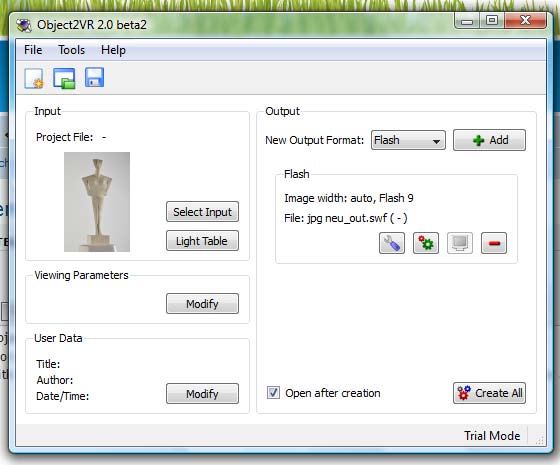Click the Modify button in Viewing Parameters
Viewport: 560px width, 465px height.
coord(202,304)
